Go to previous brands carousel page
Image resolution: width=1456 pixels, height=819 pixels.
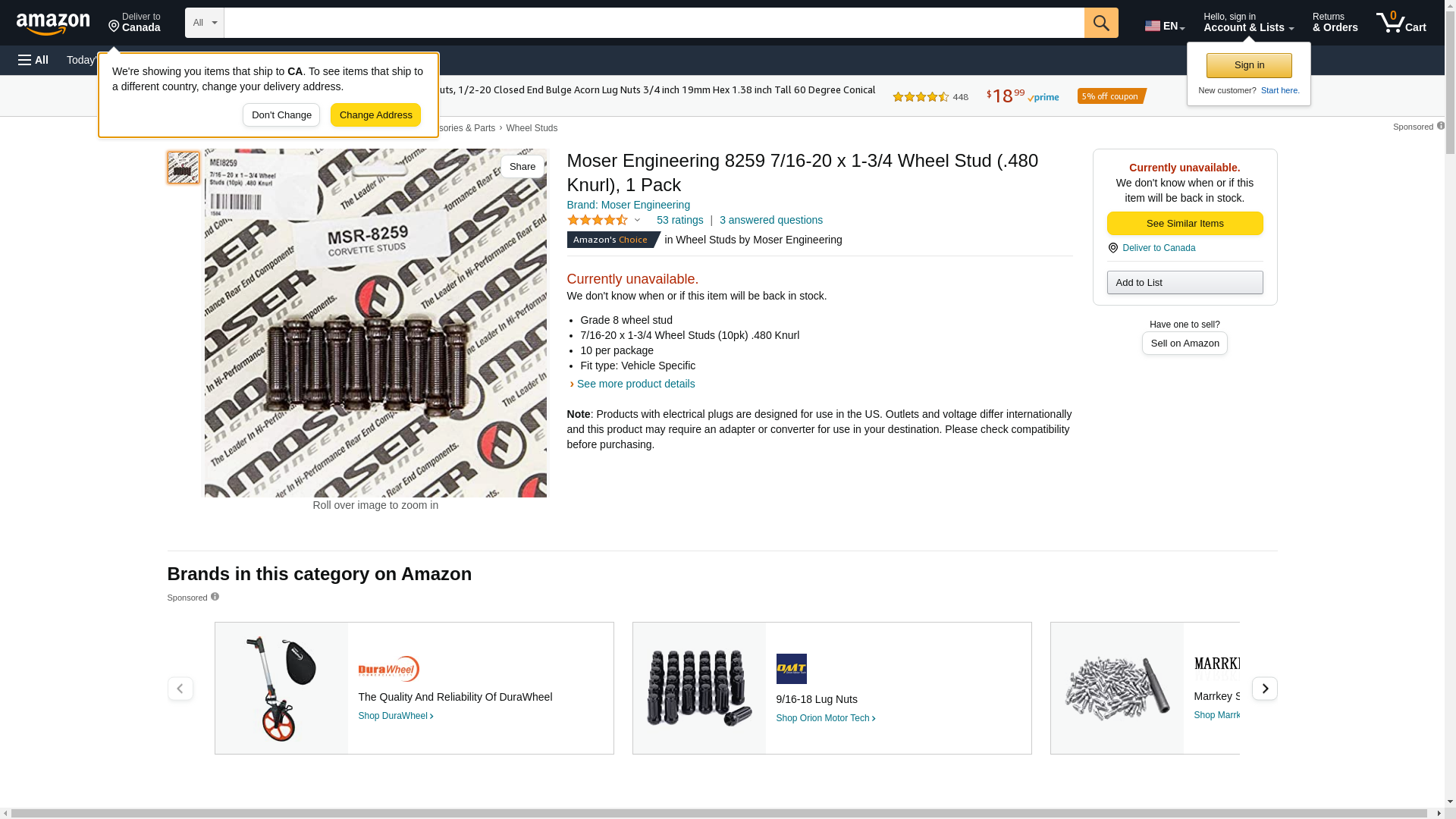(x=180, y=689)
